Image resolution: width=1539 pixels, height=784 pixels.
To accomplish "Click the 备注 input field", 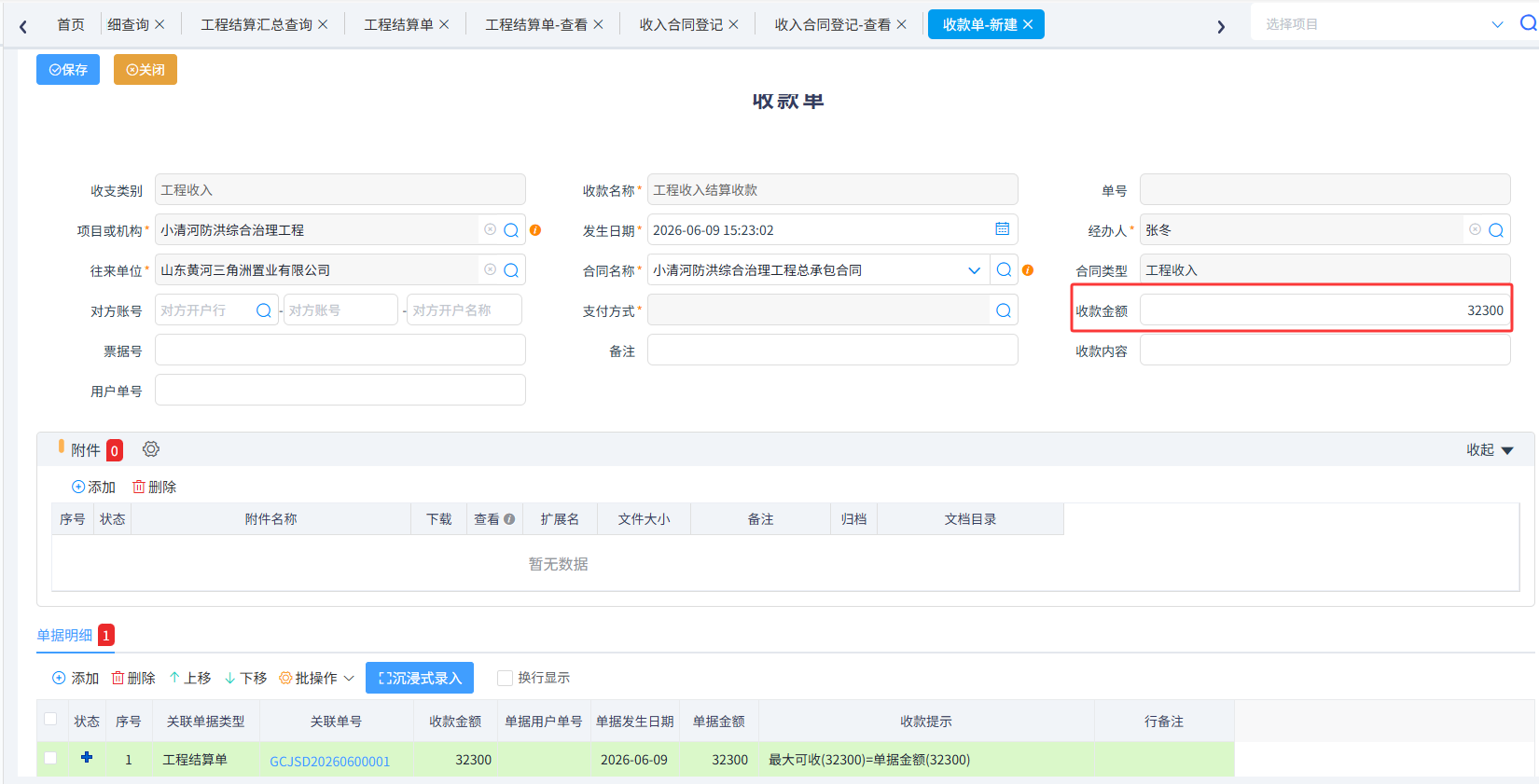I will point(832,351).
